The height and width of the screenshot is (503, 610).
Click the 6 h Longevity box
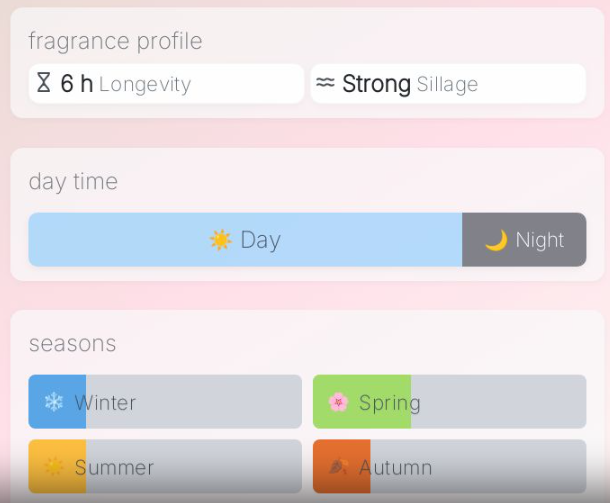point(166,84)
